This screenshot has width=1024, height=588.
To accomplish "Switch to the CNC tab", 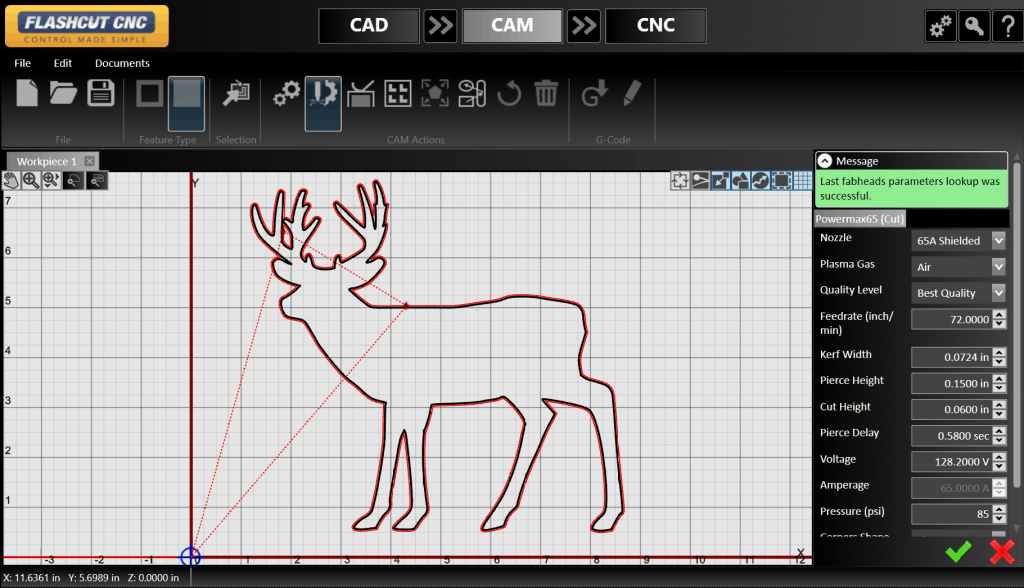I will pyautogui.click(x=655, y=25).
